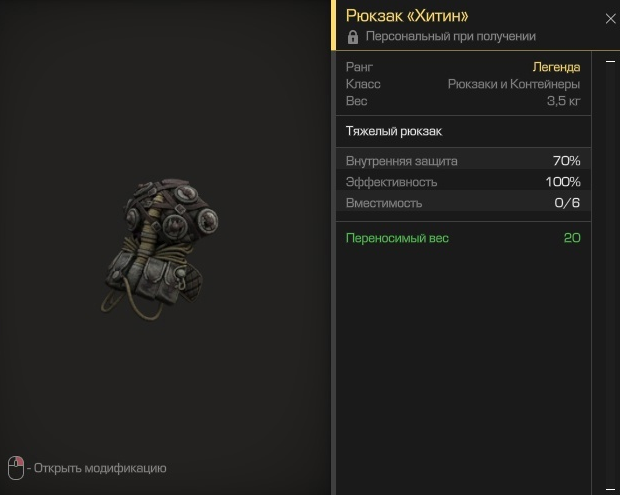The image size is (620, 495).
Task: Click the scrollbar bottom dash marker
Action: click(x=611, y=490)
